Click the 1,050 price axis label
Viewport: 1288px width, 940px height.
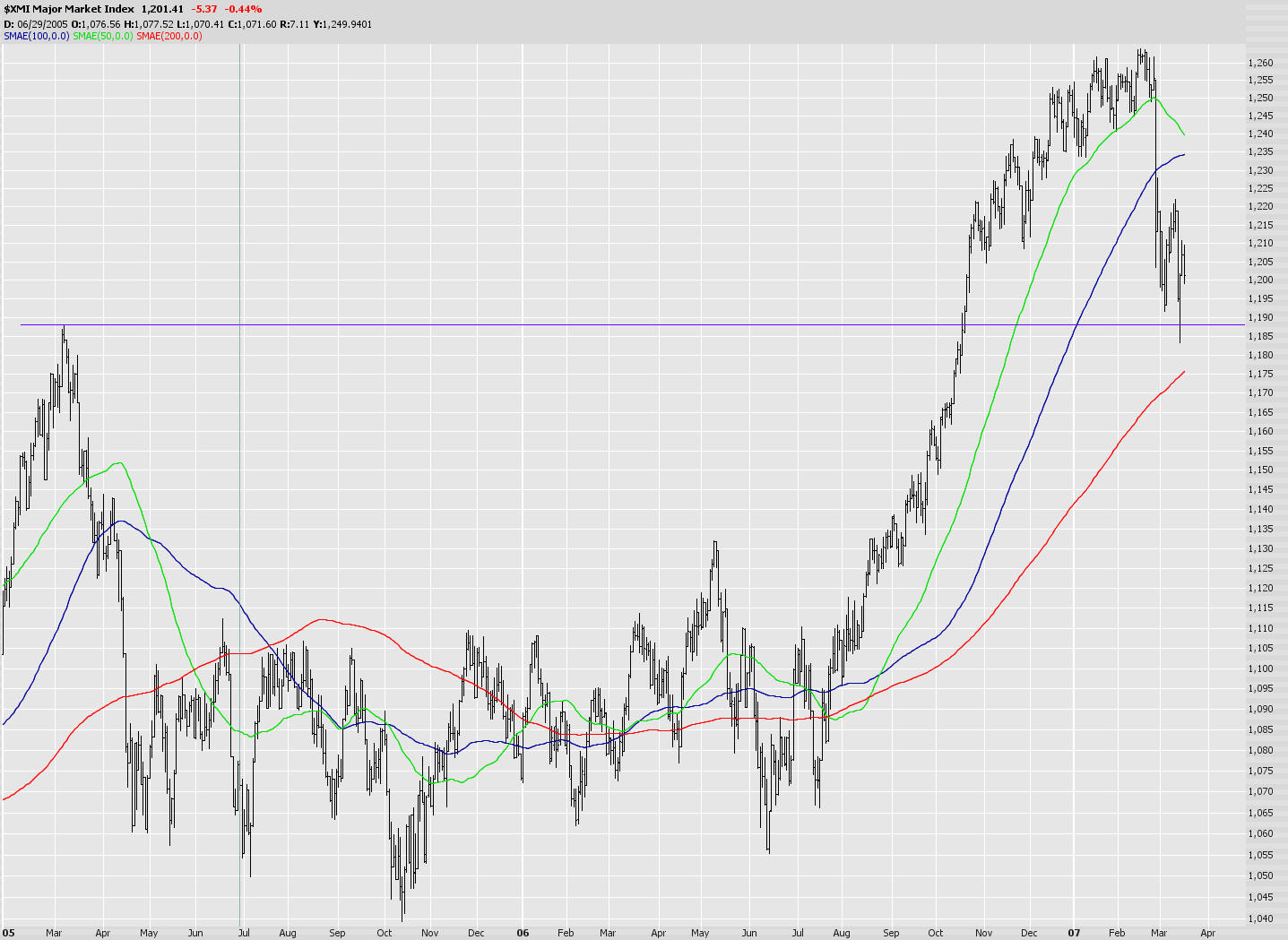1260,875
